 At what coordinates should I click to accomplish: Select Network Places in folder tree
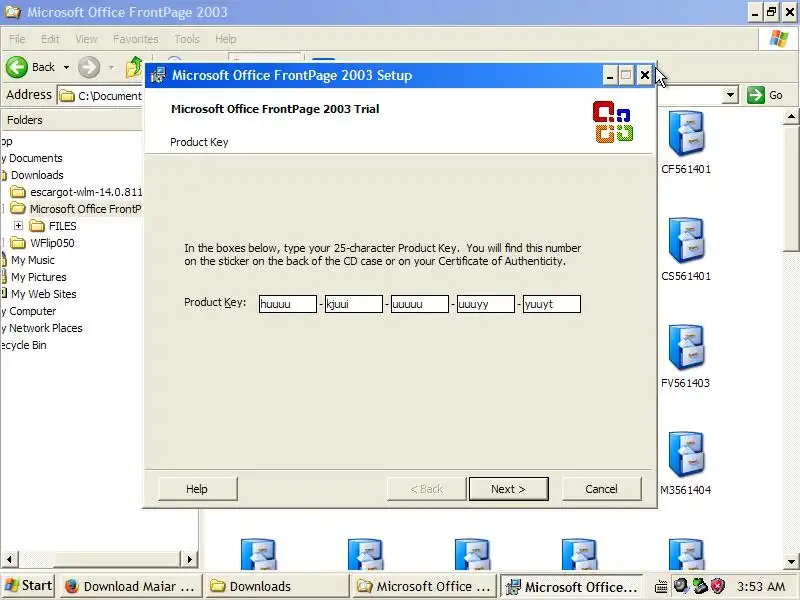coord(42,328)
